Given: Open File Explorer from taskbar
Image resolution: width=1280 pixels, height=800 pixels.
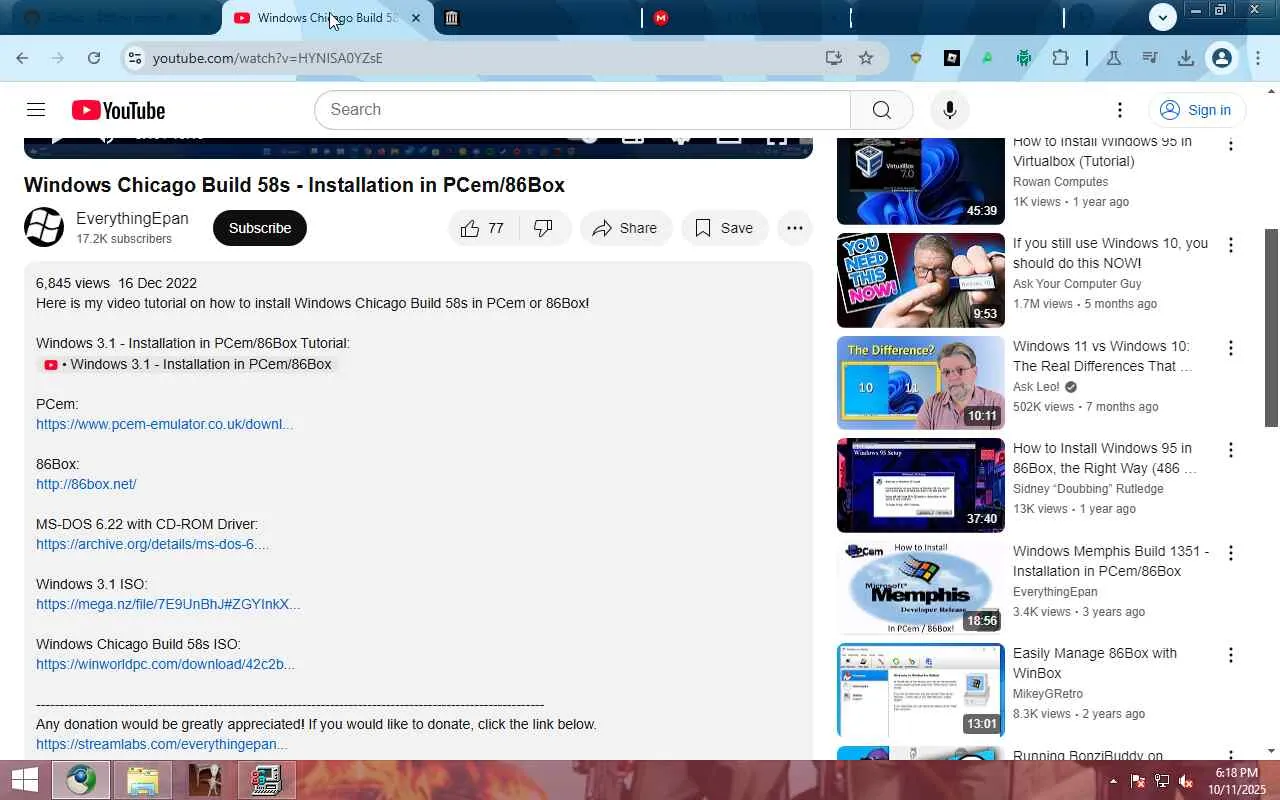Looking at the screenshot, I should [143, 780].
